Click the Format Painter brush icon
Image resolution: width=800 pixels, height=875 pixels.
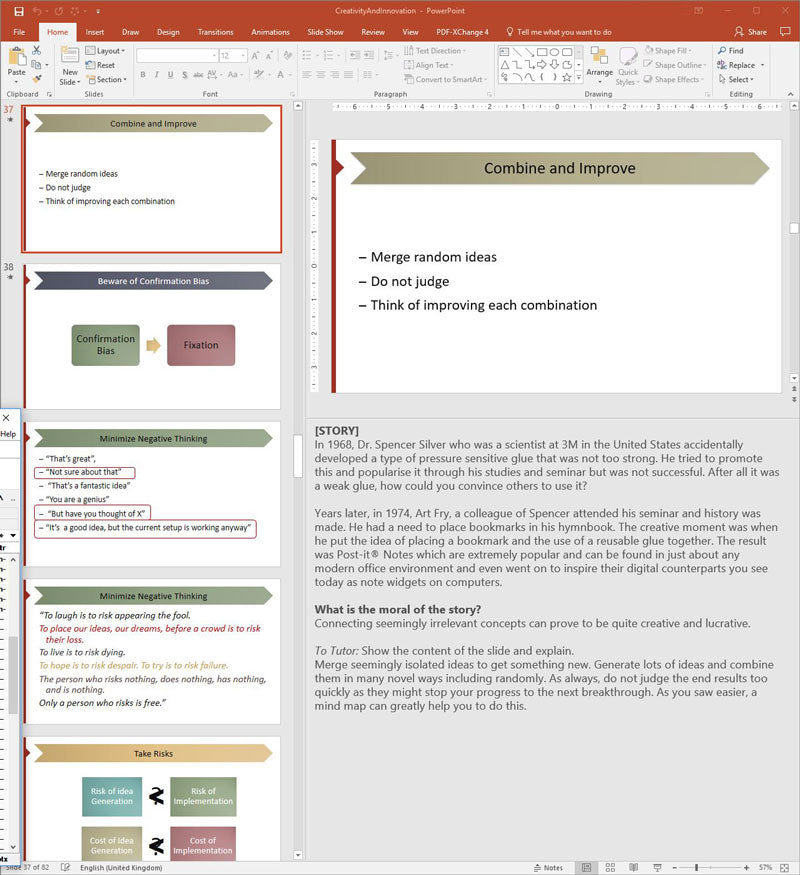click(x=37, y=79)
